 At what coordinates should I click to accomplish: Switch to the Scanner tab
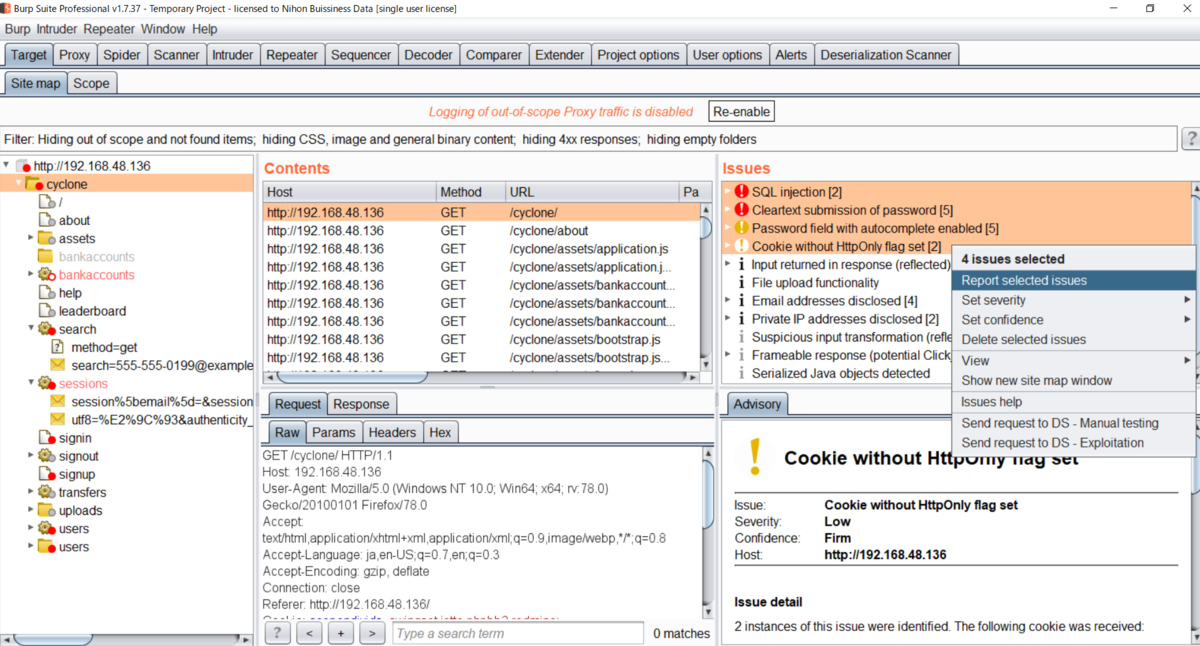point(176,55)
